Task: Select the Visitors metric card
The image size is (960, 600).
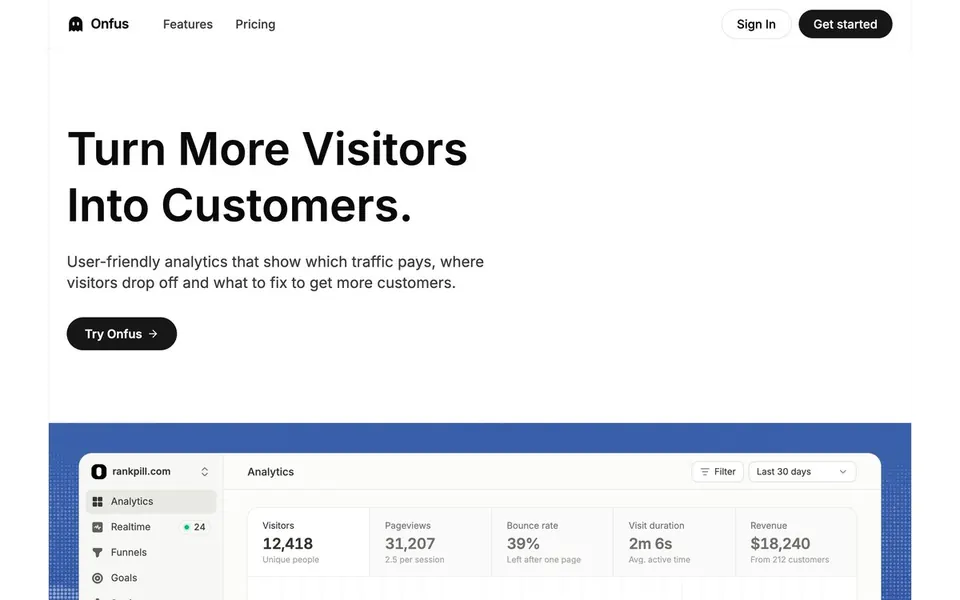Action: tap(309, 542)
